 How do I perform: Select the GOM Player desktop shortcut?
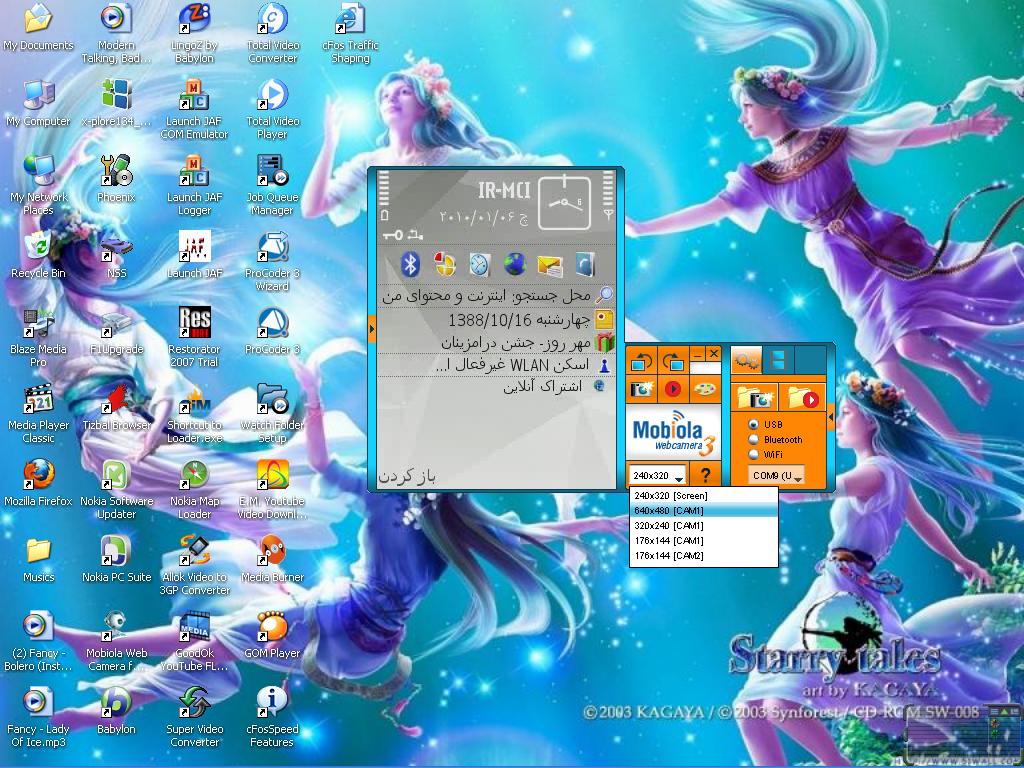click(x=272, y=635)
